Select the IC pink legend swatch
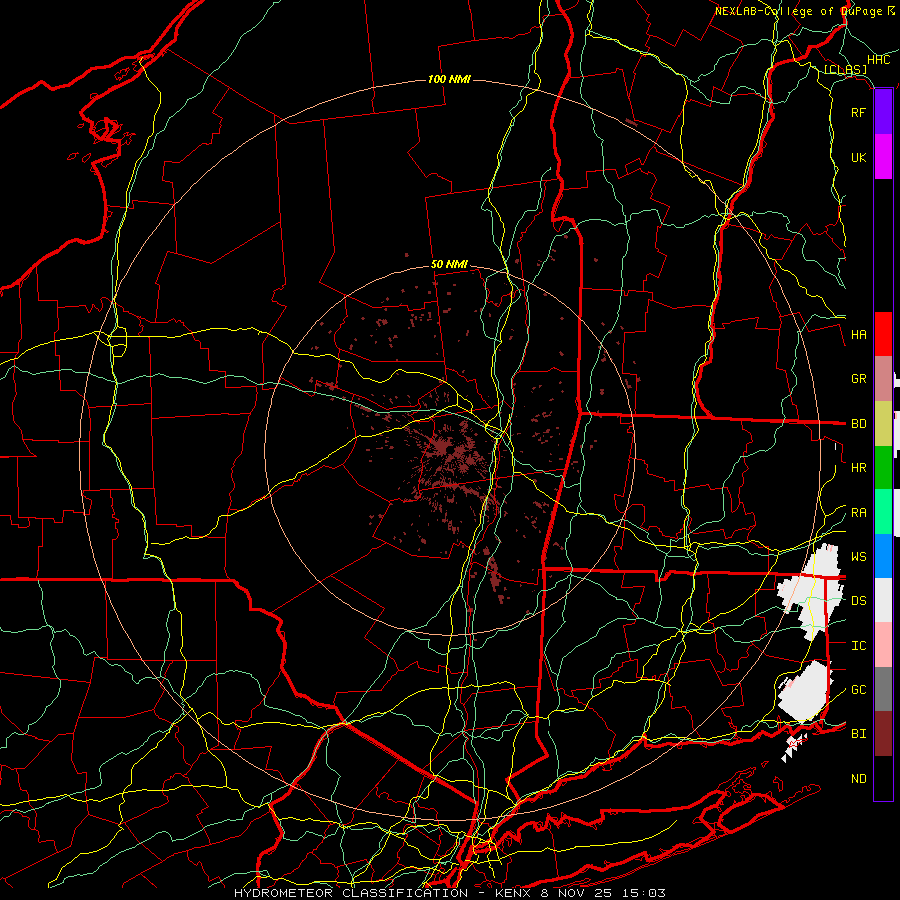This screenshot has width=900, height=900. [x=883, y=645]
